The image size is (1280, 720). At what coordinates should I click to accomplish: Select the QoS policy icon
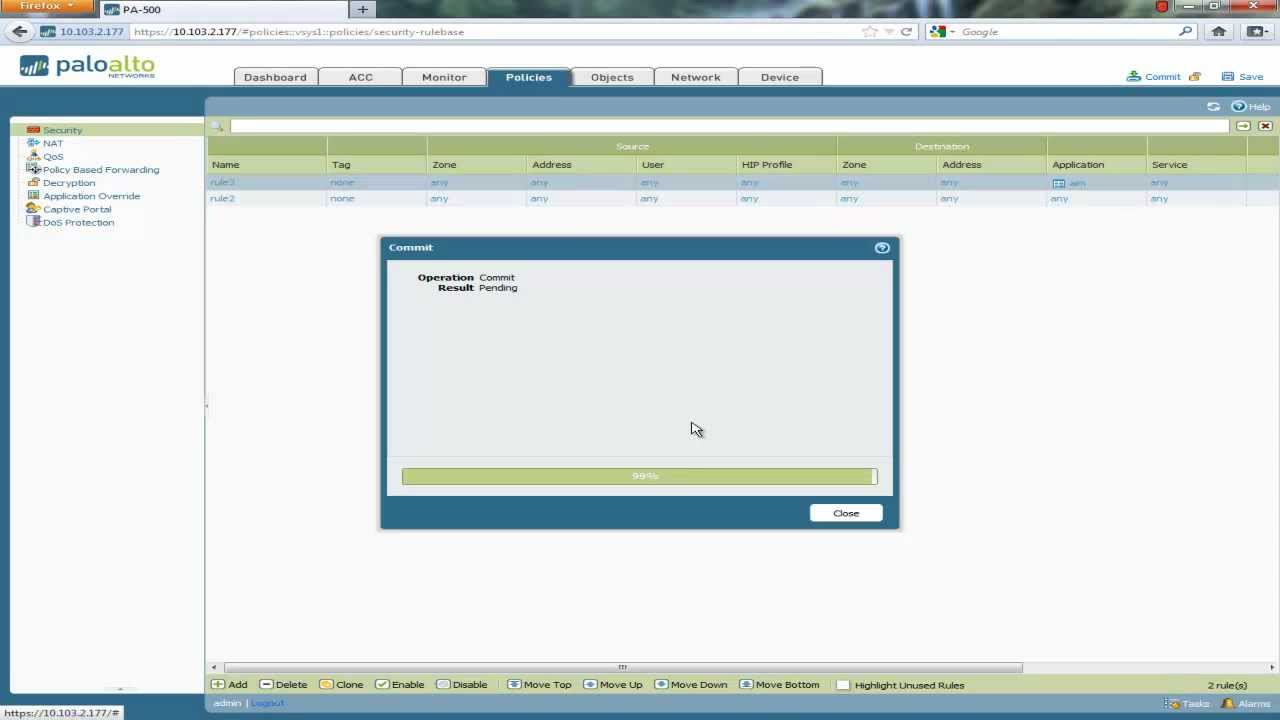33,156
